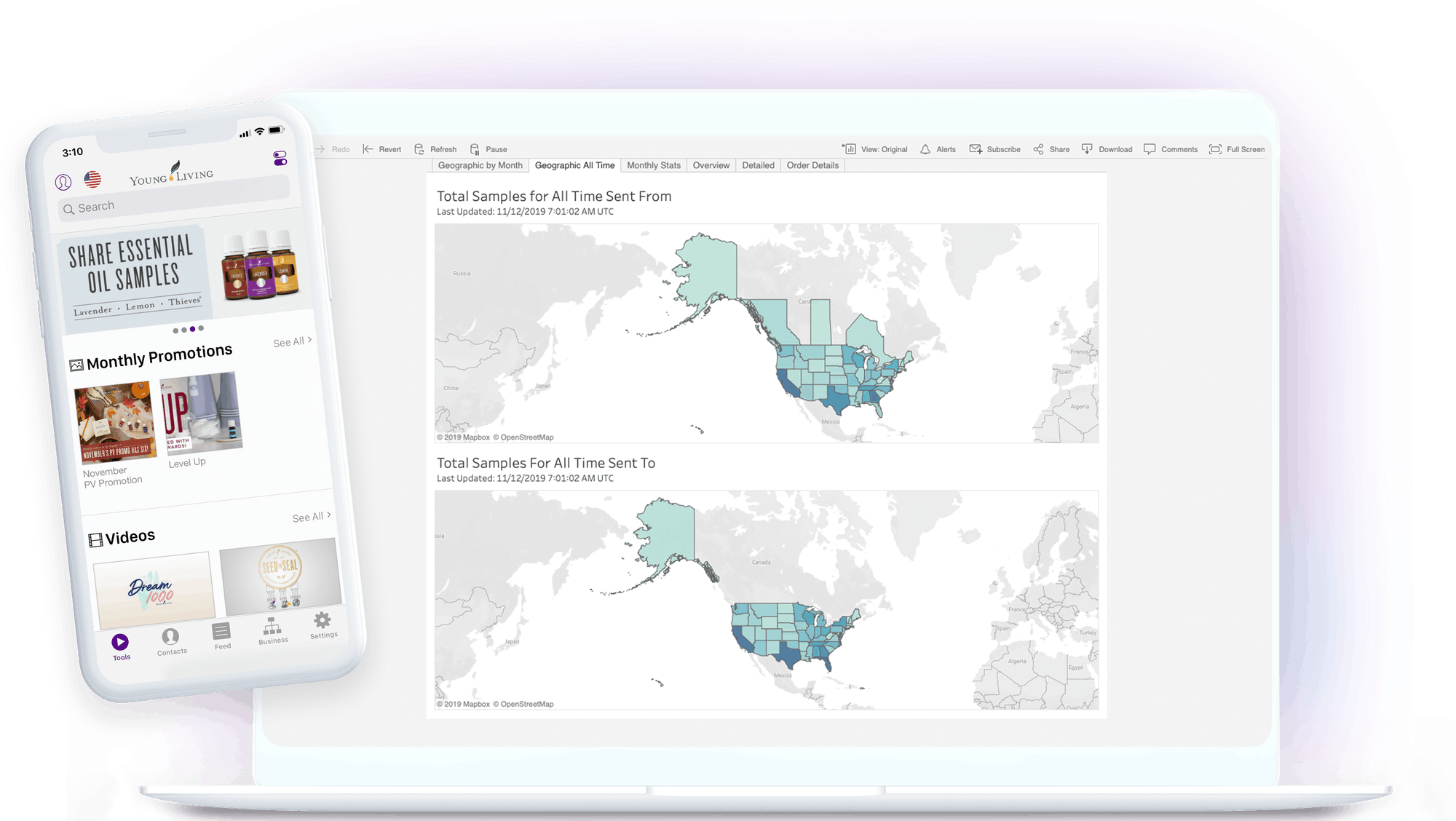Click the Subscribe envelope icon

pos(976,149)
